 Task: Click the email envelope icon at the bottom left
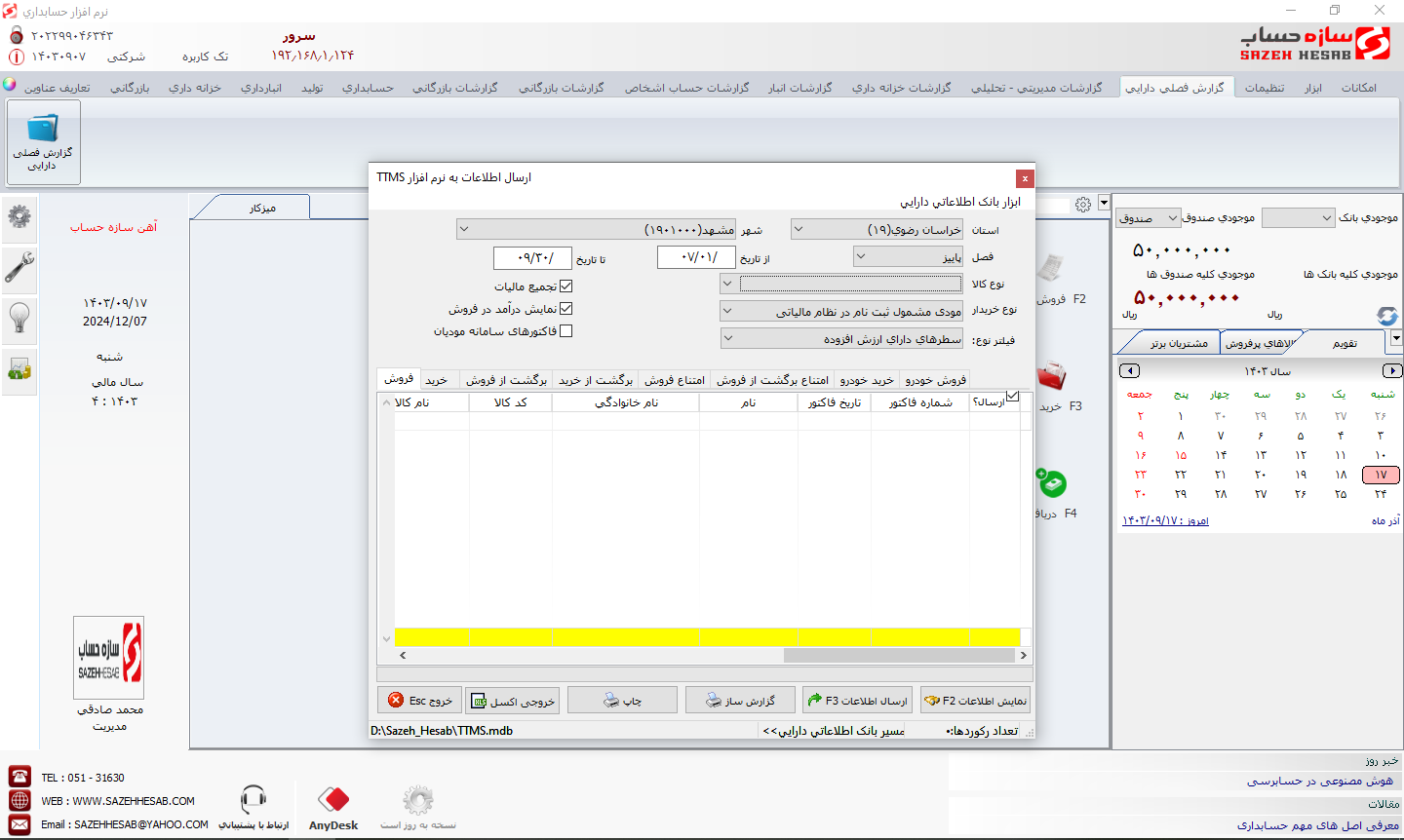click(19, 824)
